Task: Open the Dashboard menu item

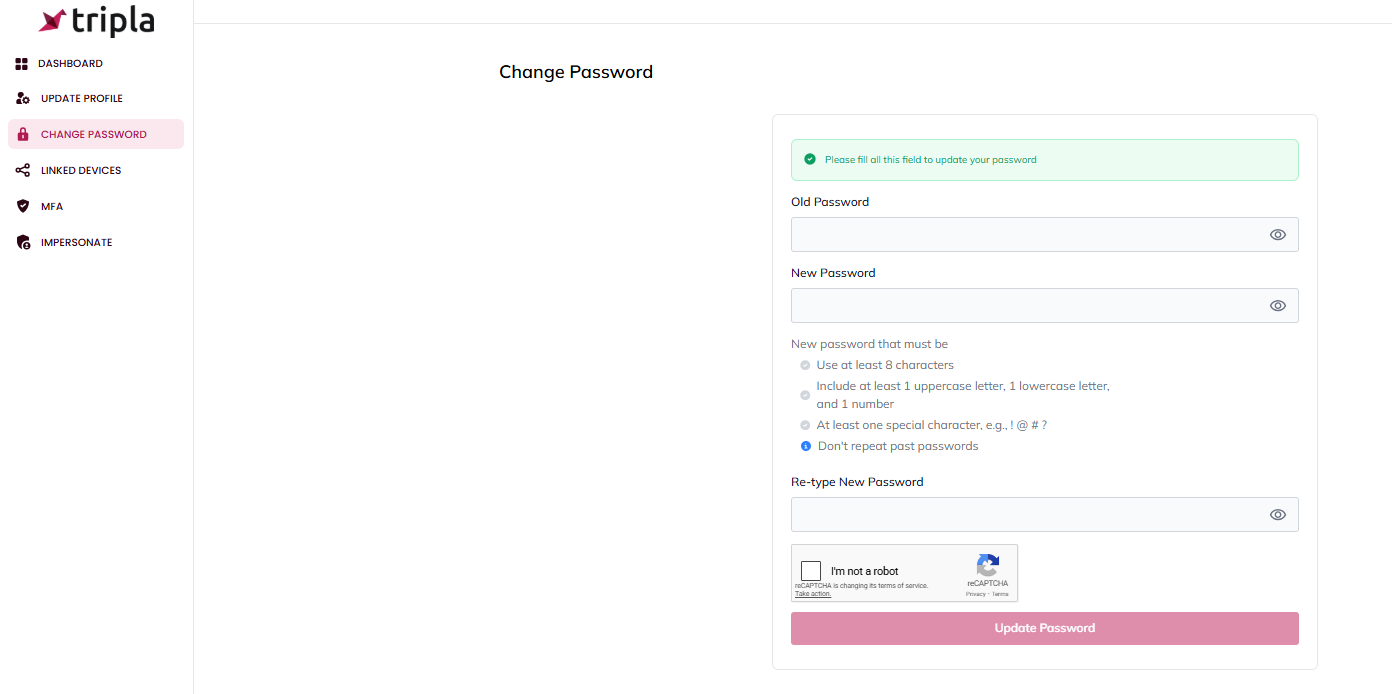Action: click(x=70, y=64)
